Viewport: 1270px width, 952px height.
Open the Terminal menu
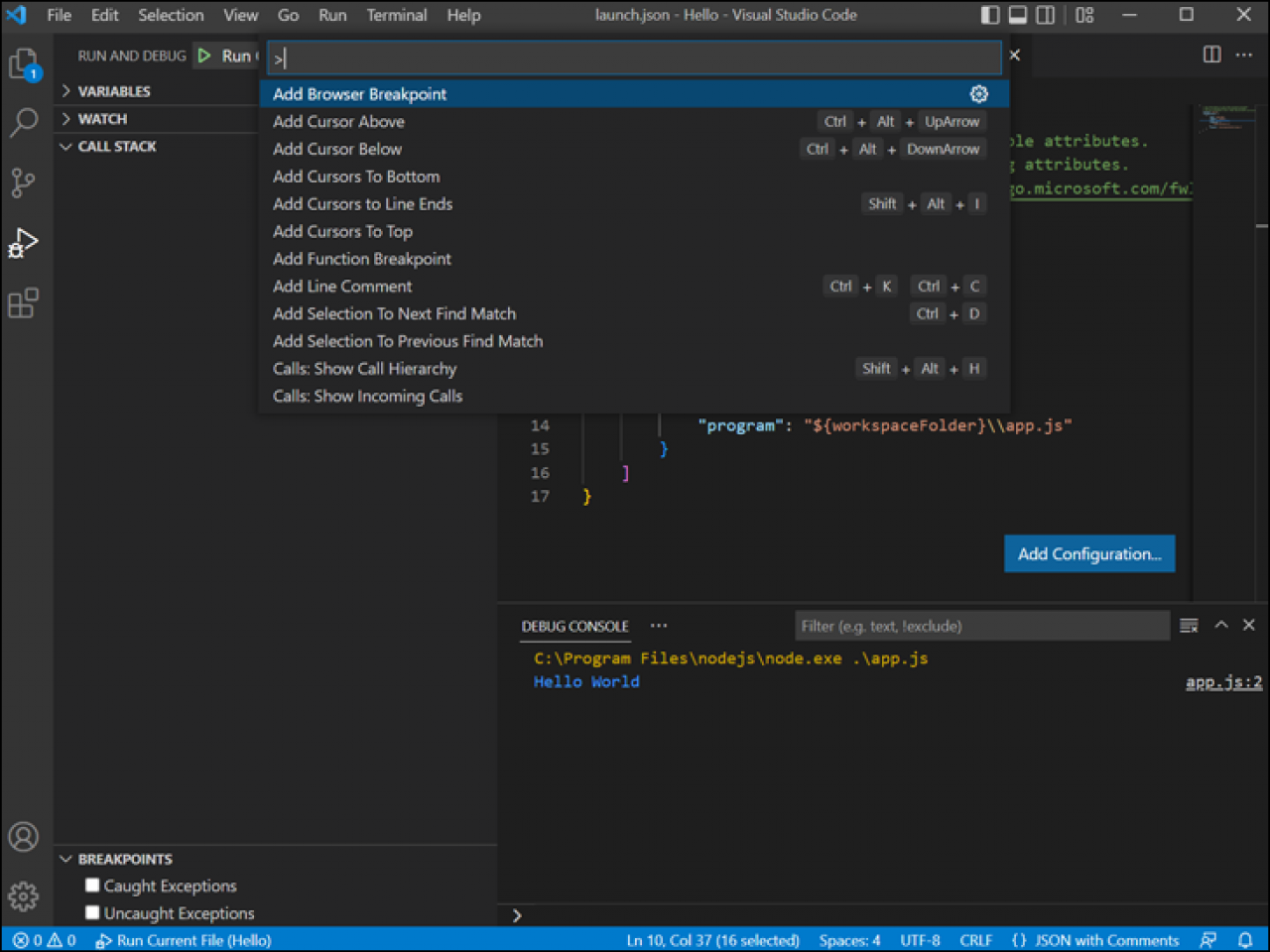[396, 15]
